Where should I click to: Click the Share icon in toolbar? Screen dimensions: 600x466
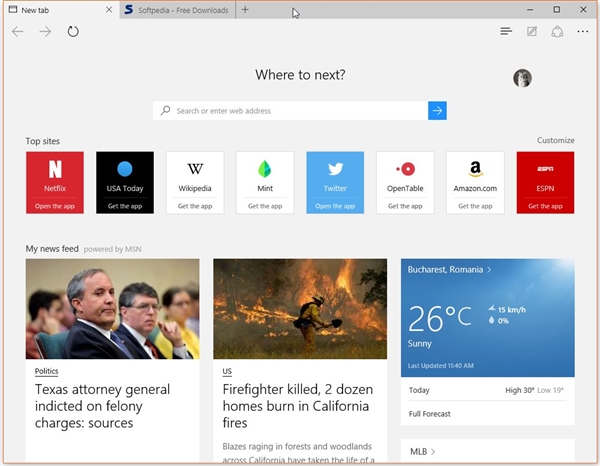(557, 32)
